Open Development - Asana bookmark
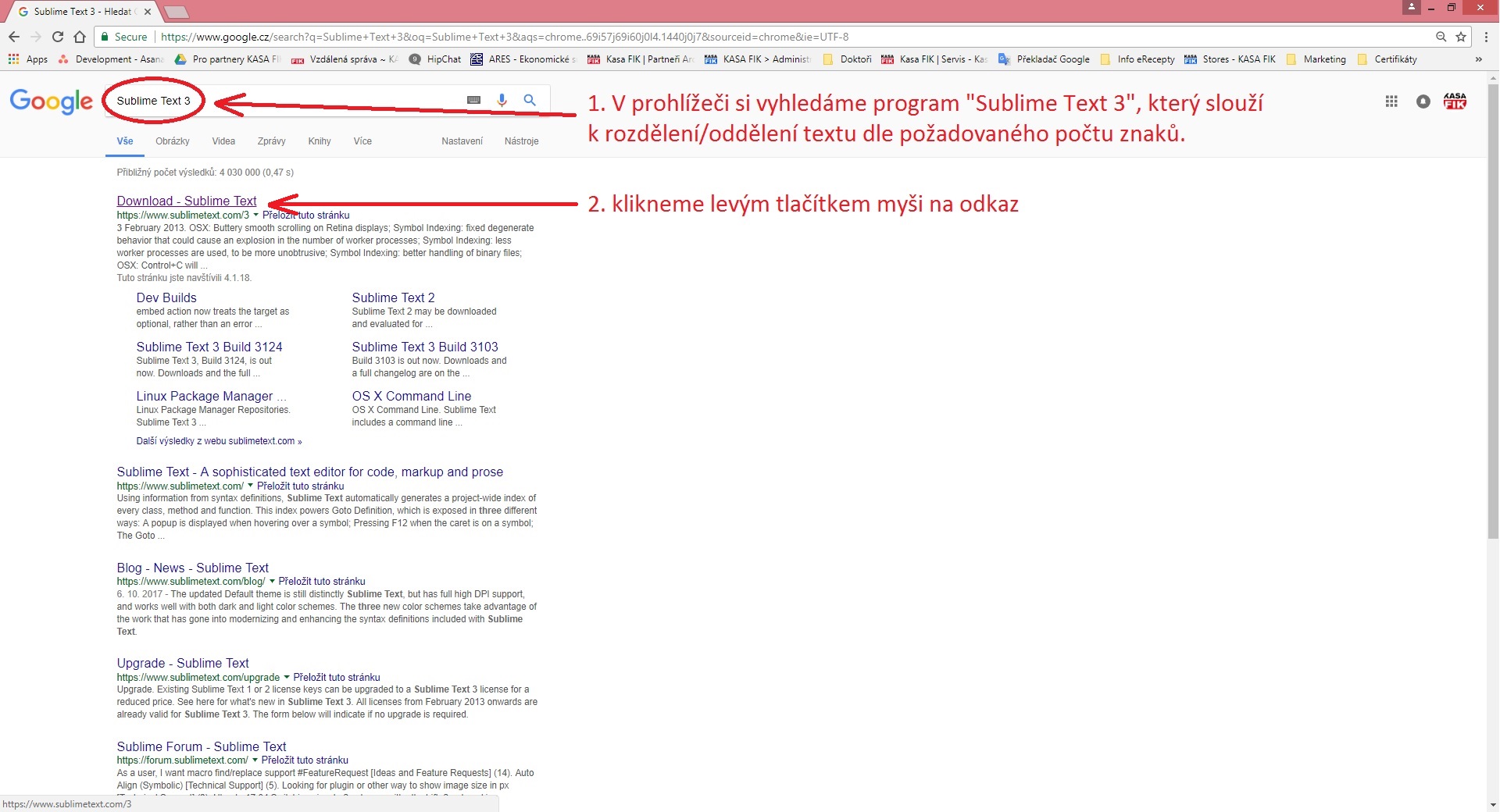 point(111,59)
